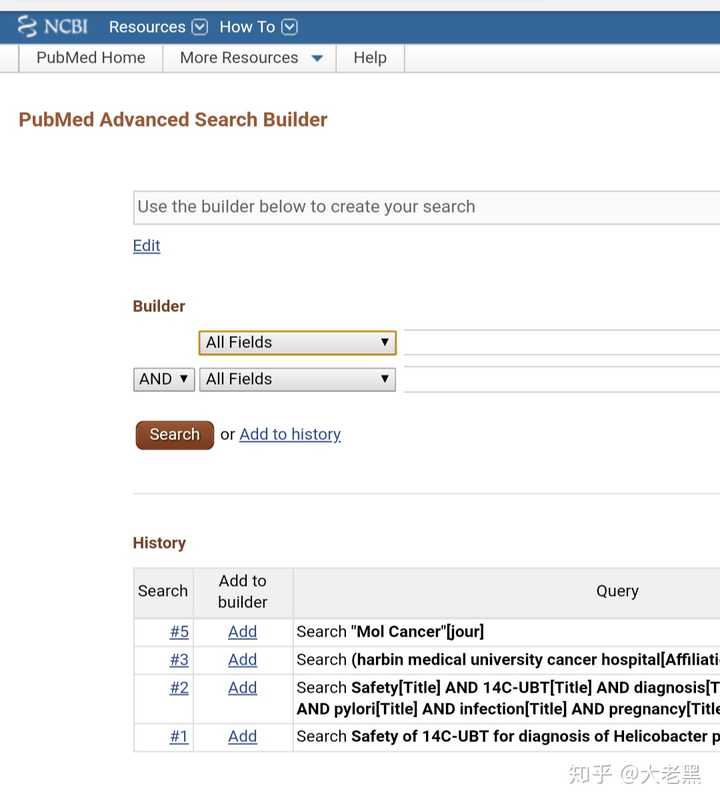
Task: Open history search #2
Action: coord(179,688)
